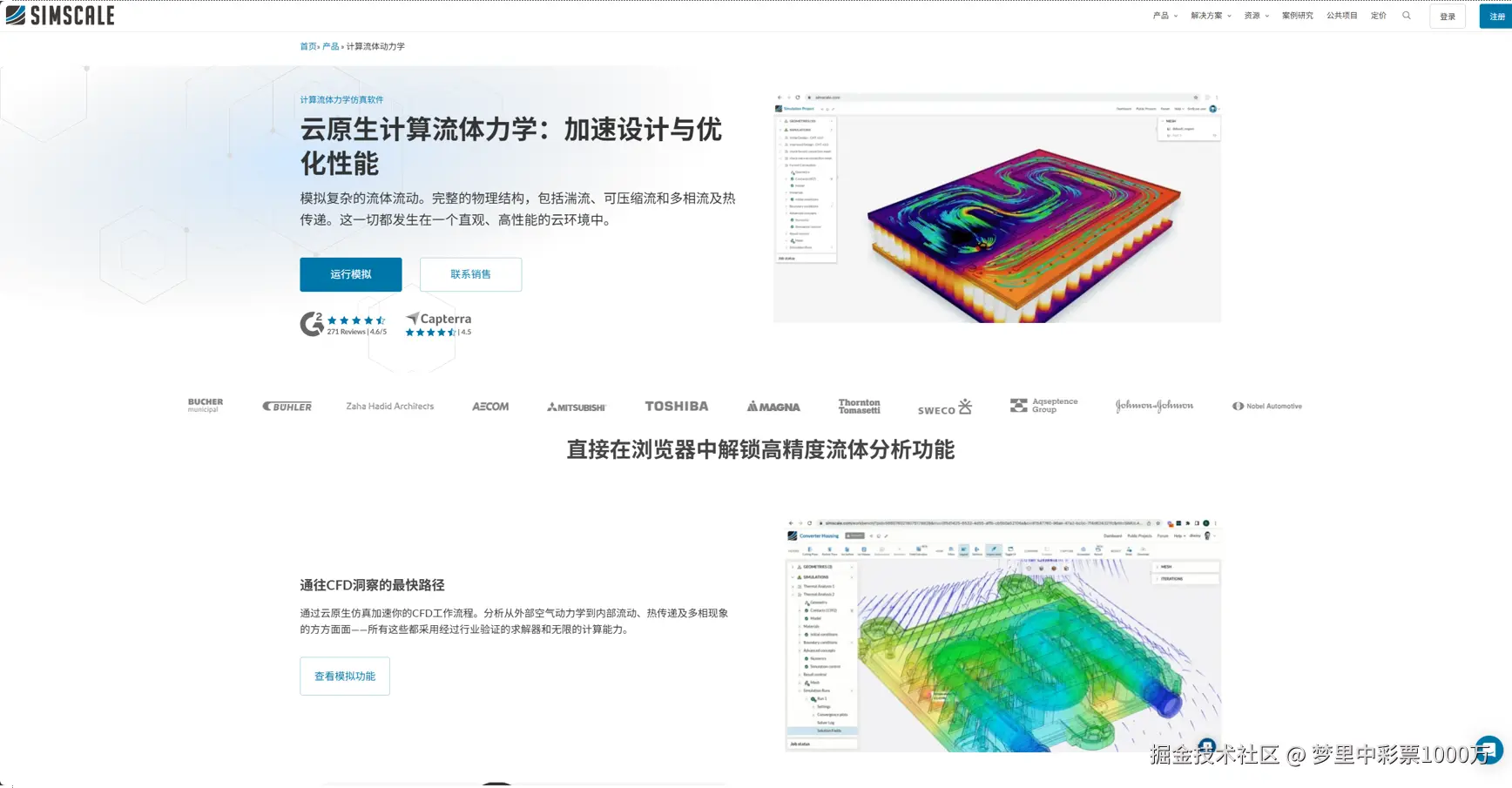Click the Johnson & Johnson logo
1512x788 pixels.
pos(1154,407)
